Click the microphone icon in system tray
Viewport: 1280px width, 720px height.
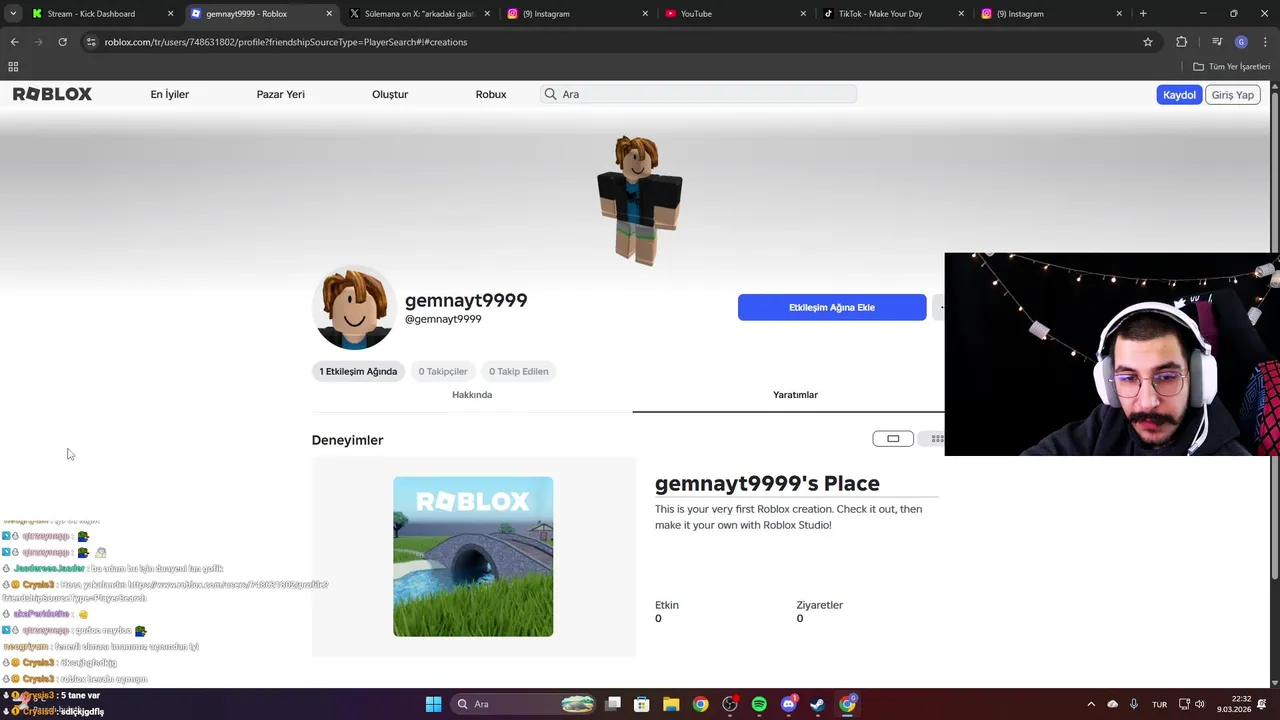tap(1134, 704)
